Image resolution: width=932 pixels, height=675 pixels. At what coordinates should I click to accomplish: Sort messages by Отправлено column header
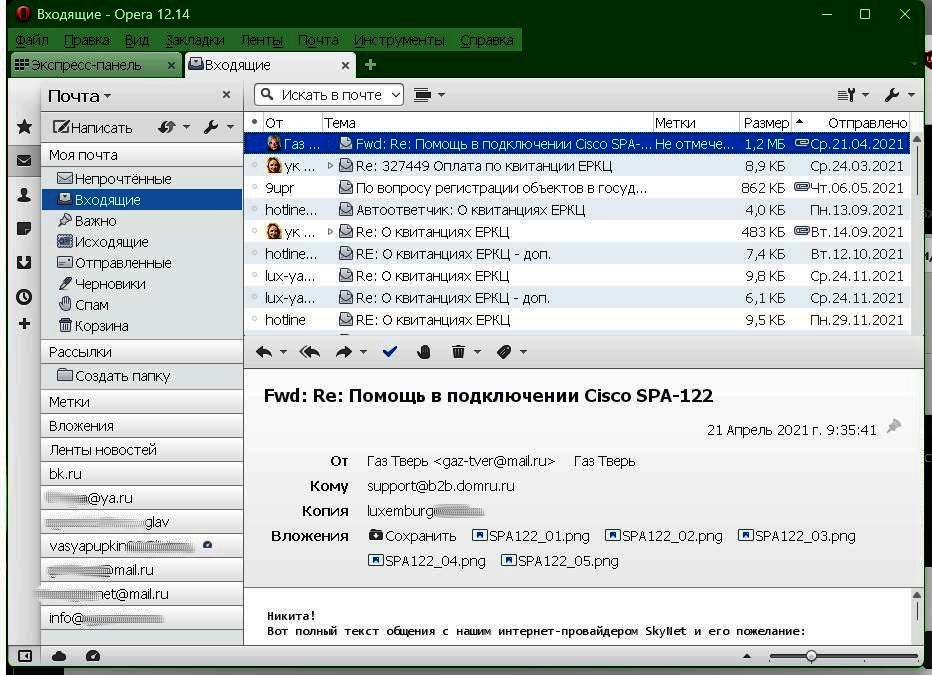859,123
